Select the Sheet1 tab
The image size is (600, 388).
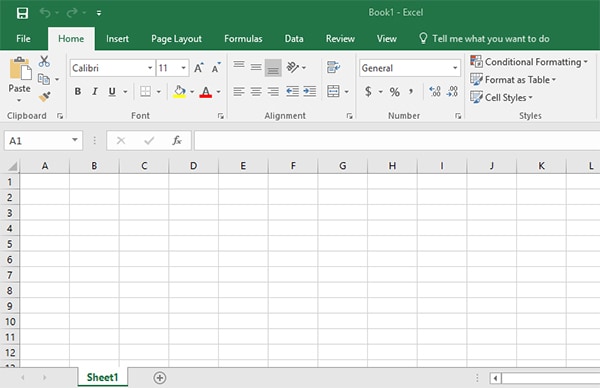pyautogui.click(x=103, y=377)
